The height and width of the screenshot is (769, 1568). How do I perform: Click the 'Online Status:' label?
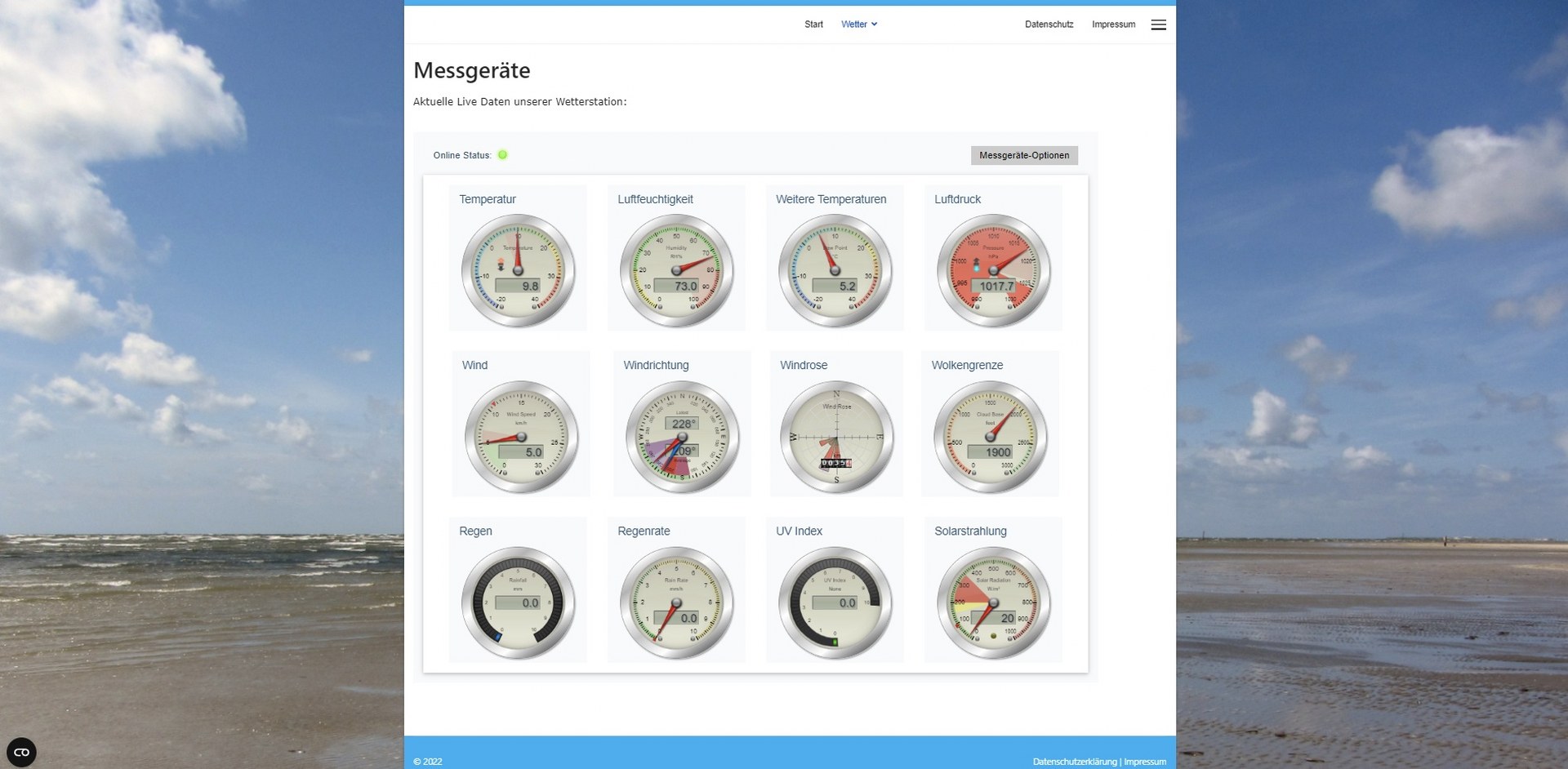tap(462, 155)
